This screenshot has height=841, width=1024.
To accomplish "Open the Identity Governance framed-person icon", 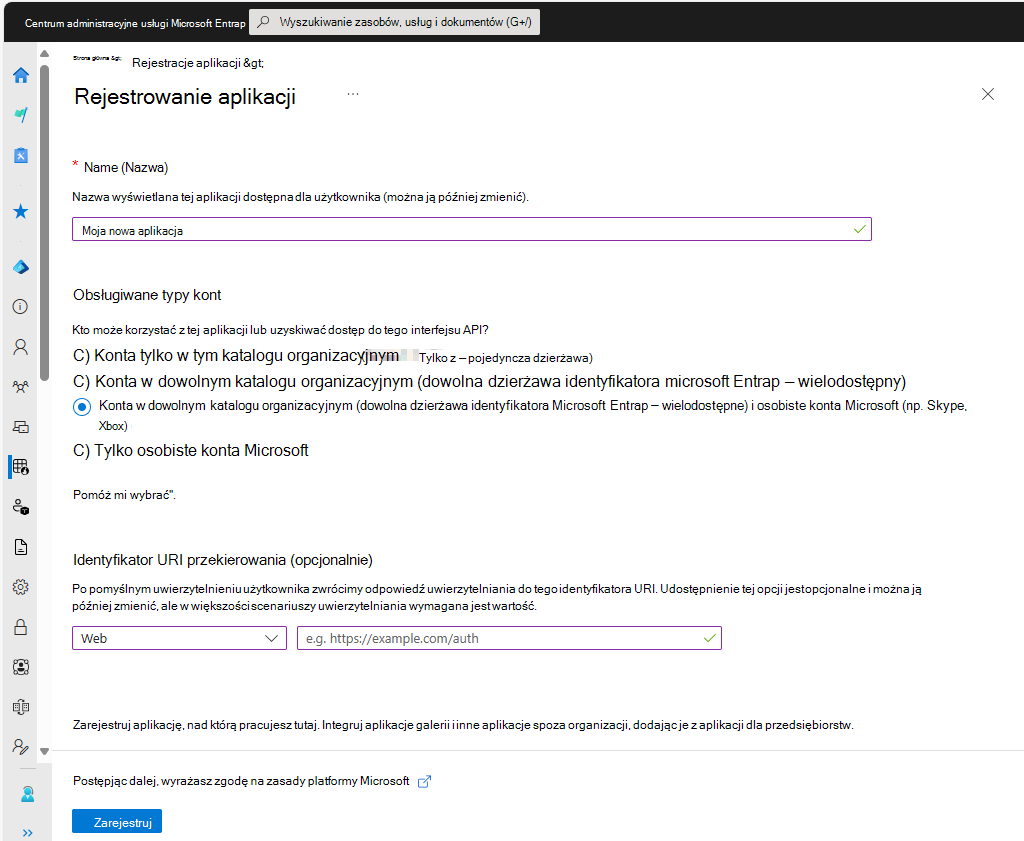I will pyautogui.click(x=20, y=667).
